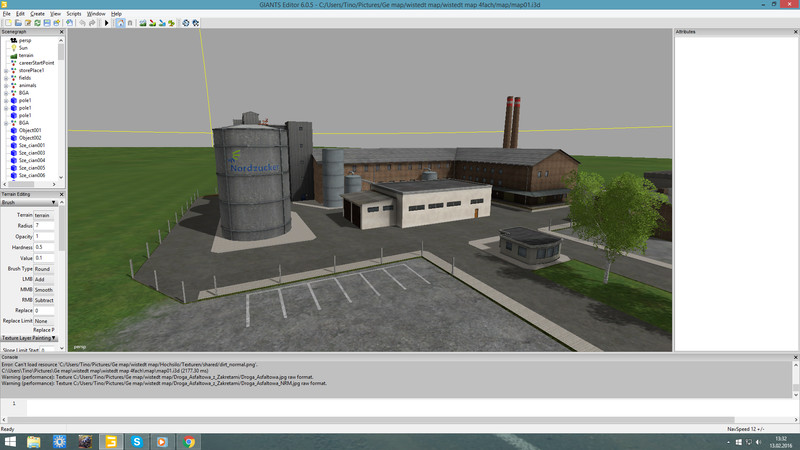Viewport: 800px width, 450px height.
Task: Open the Scripts menu
Action: pos(74,13)
